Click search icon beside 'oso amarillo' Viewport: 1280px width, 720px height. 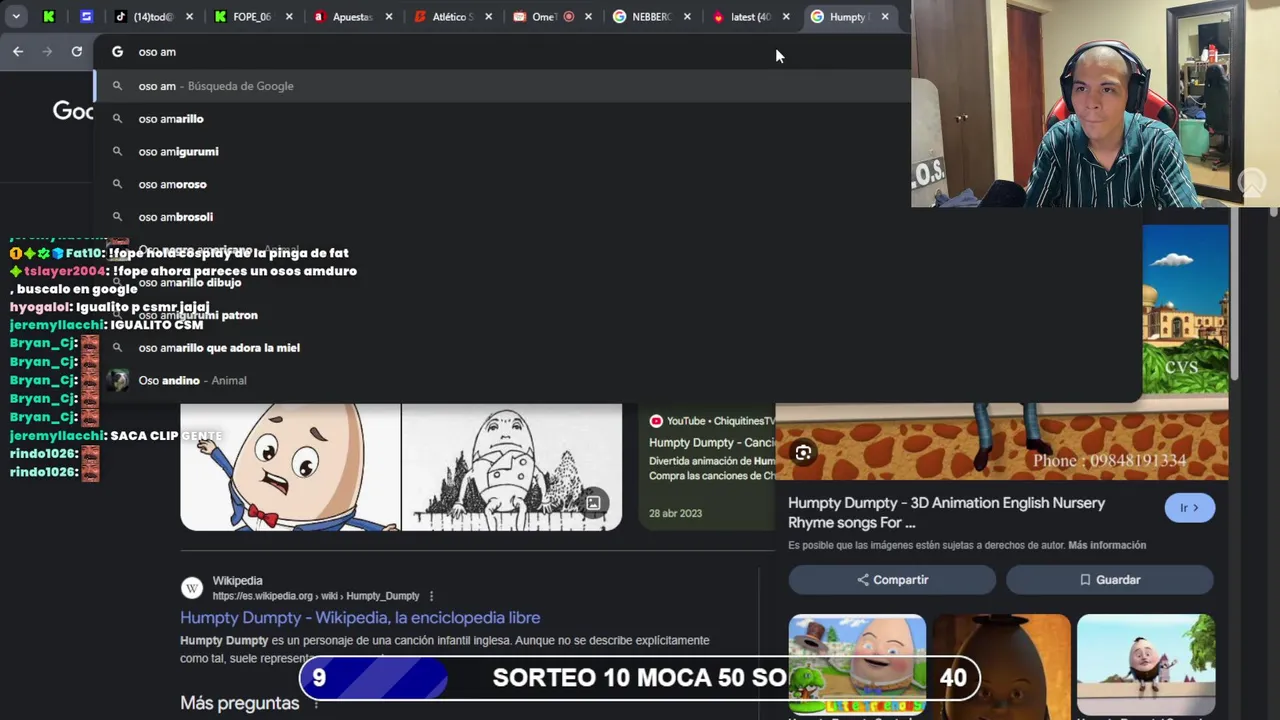click(117, 119)
